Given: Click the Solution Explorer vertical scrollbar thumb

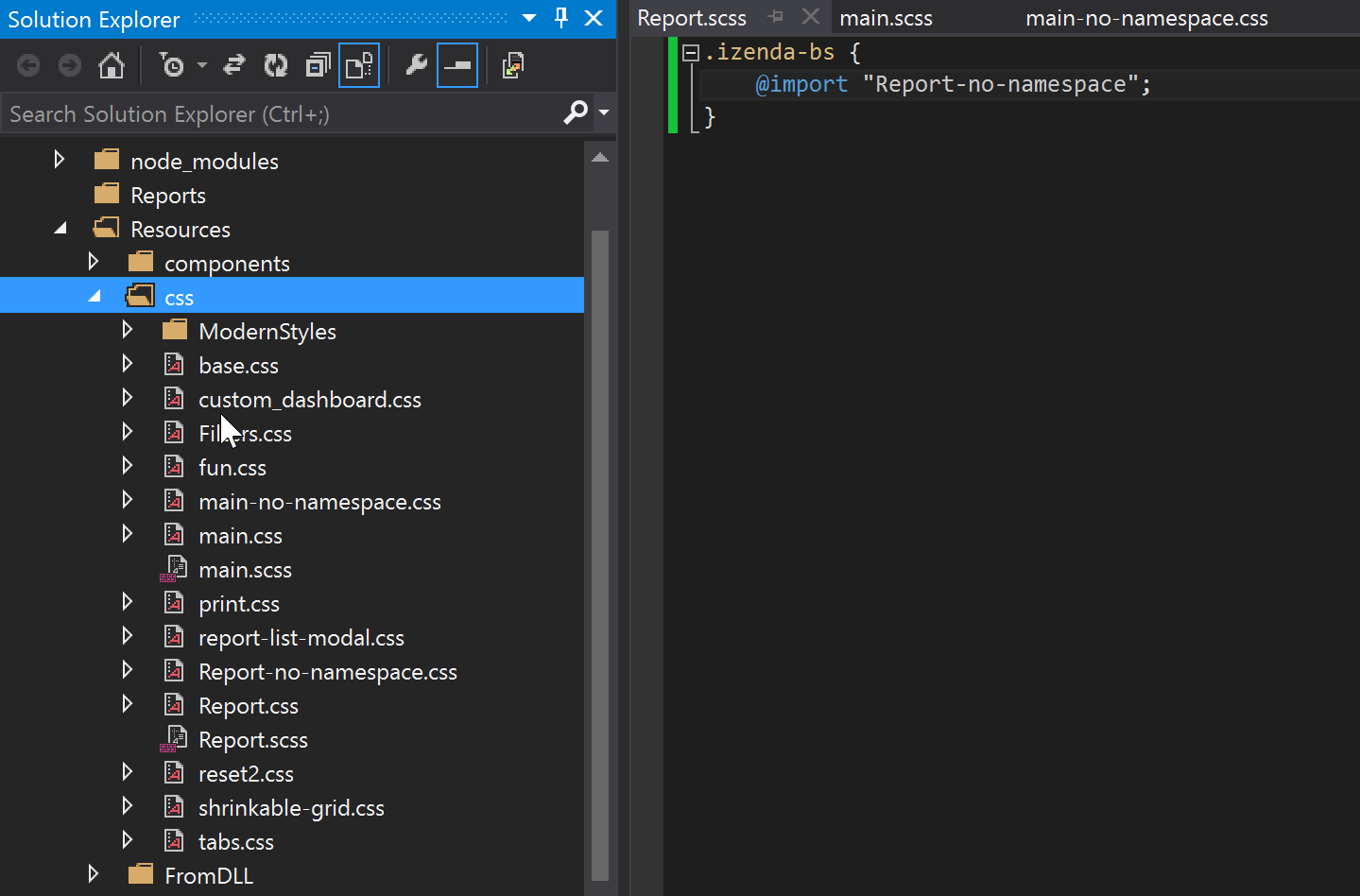Looking at the screenshot, I should pyautogui.click(x=600, y=555).
